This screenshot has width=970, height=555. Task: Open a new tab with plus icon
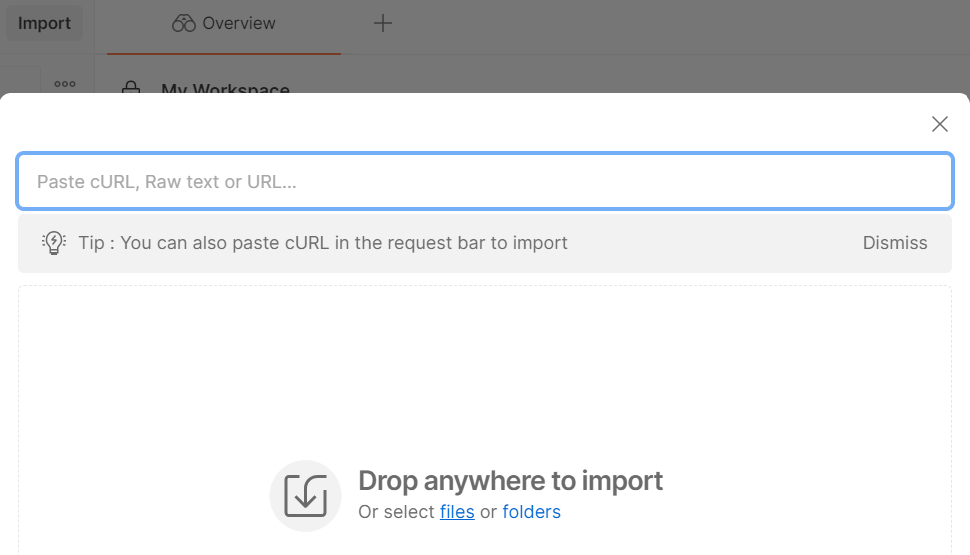(383, 23)
